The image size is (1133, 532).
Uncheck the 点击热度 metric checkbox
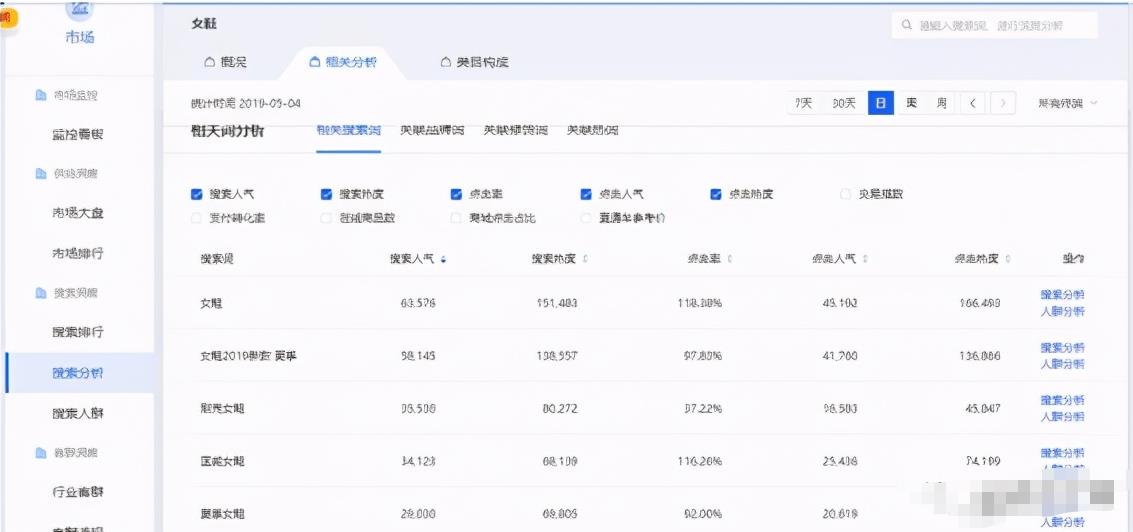[x=716, y=194]
